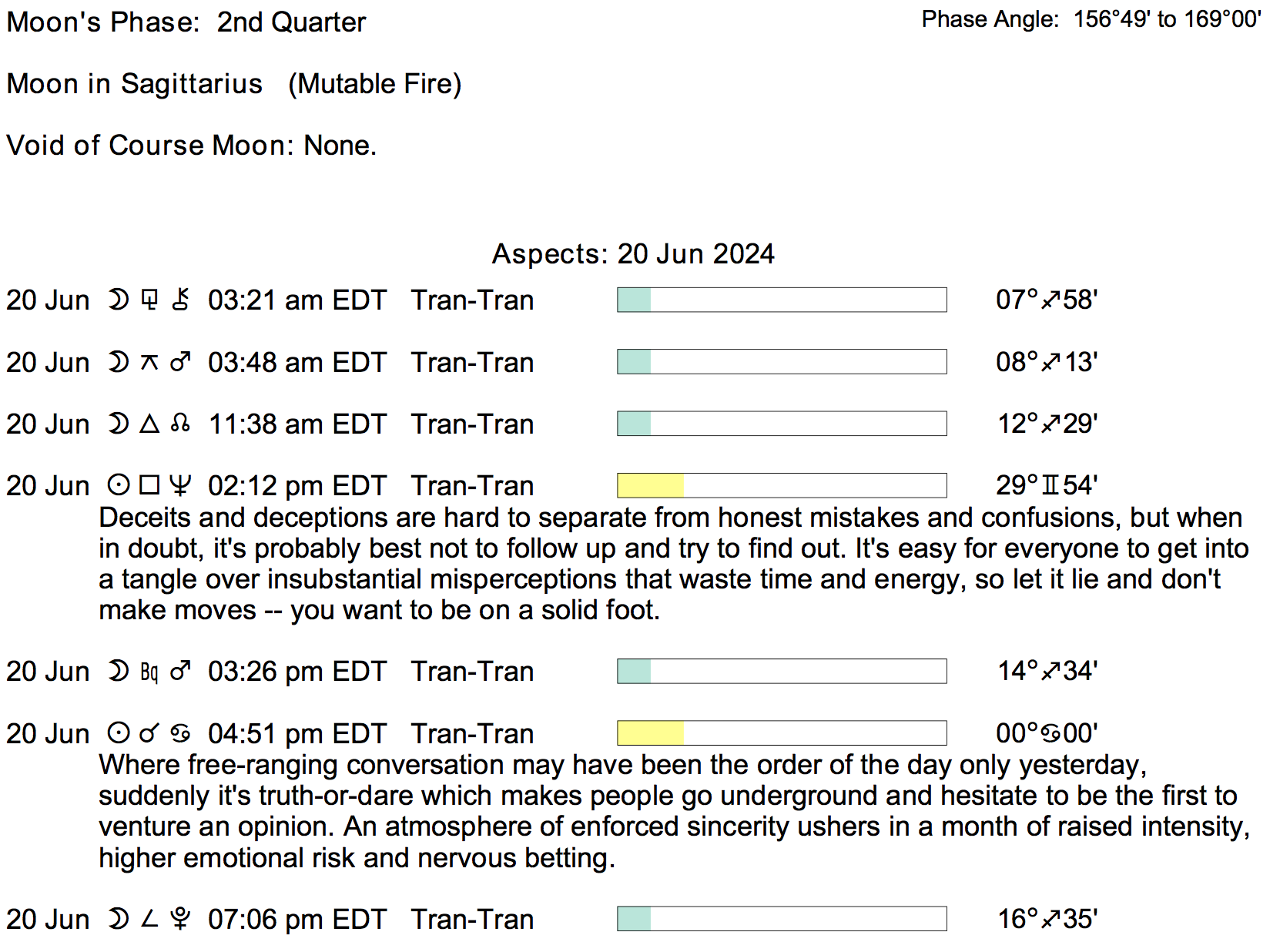Select the Neptune trident glyph at 02:12 pm
Image resolution: width=1280 pixels, height=952 pixels.
pos(180,485)
